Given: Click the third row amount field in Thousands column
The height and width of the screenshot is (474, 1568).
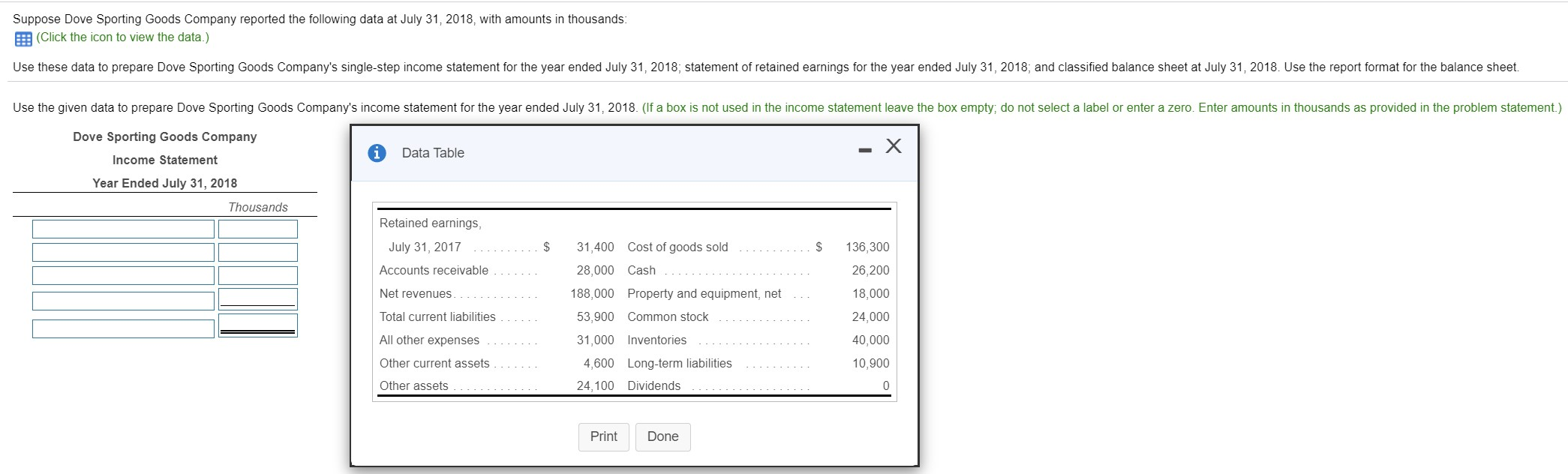Looking at the screenshot, I should pos(258,276).
